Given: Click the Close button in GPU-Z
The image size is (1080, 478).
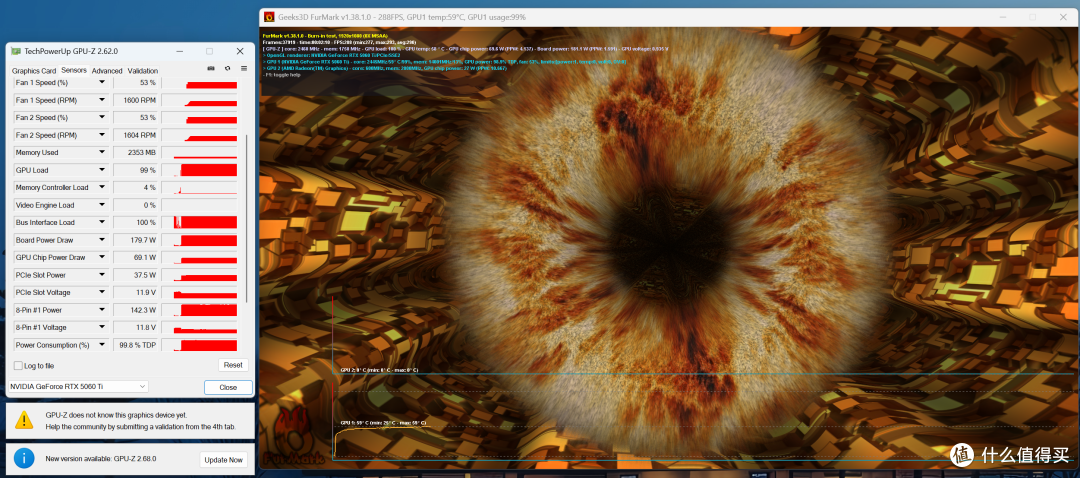Looking at the screenshot, I should pos(228,387).
